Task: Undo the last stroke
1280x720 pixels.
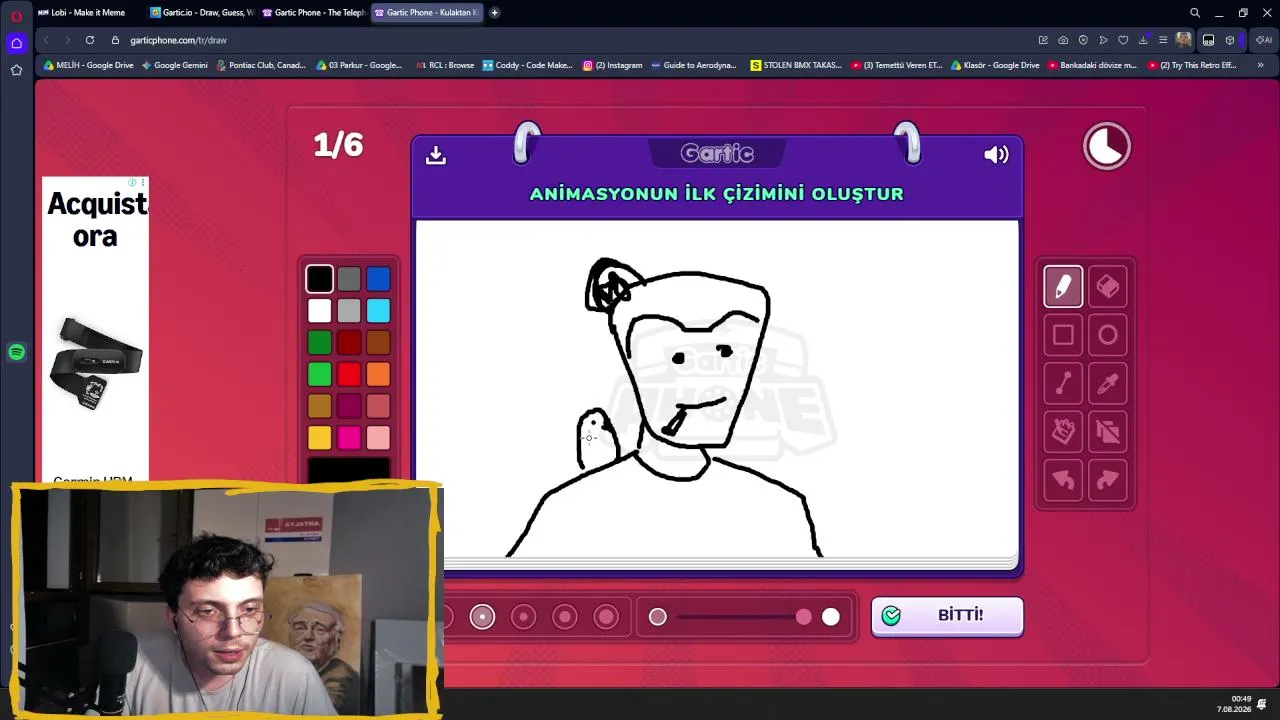Action: click(x=1063, y=480)
